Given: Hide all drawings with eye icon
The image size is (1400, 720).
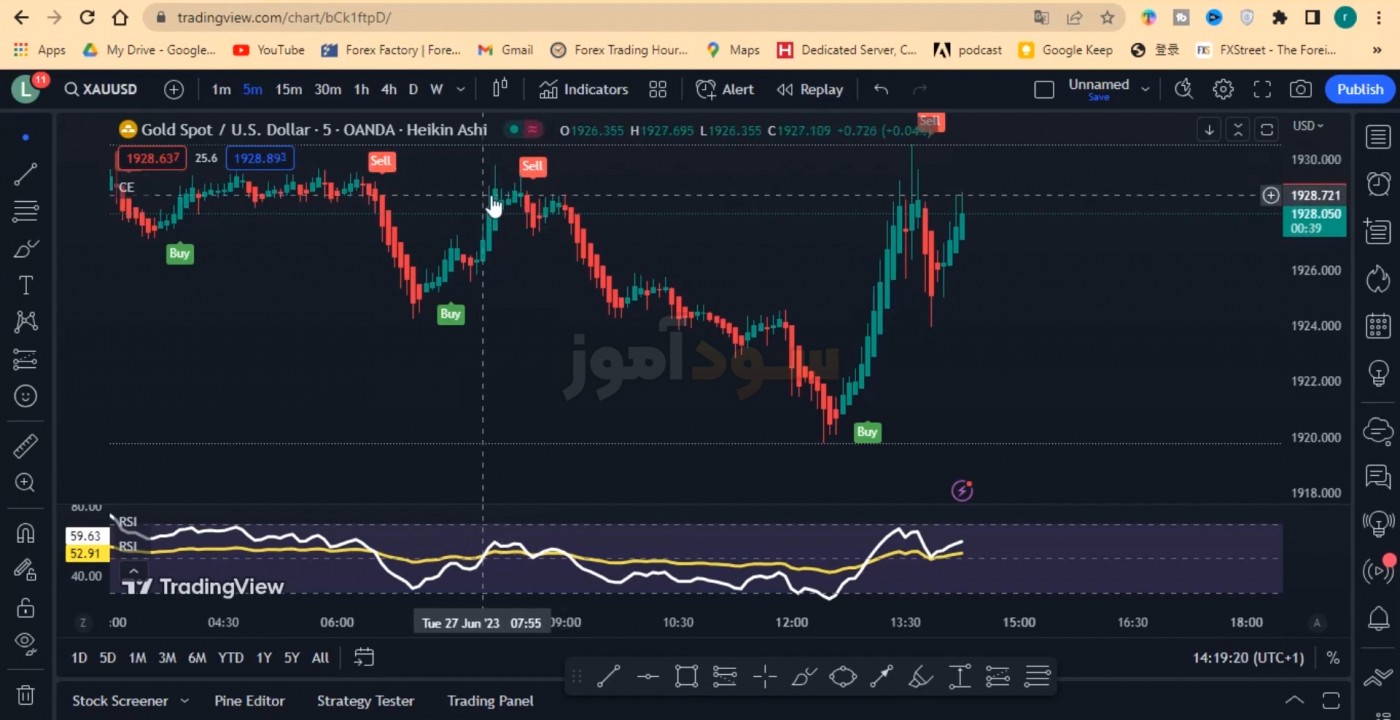Looking at the screenshot, I should [26, 644].
